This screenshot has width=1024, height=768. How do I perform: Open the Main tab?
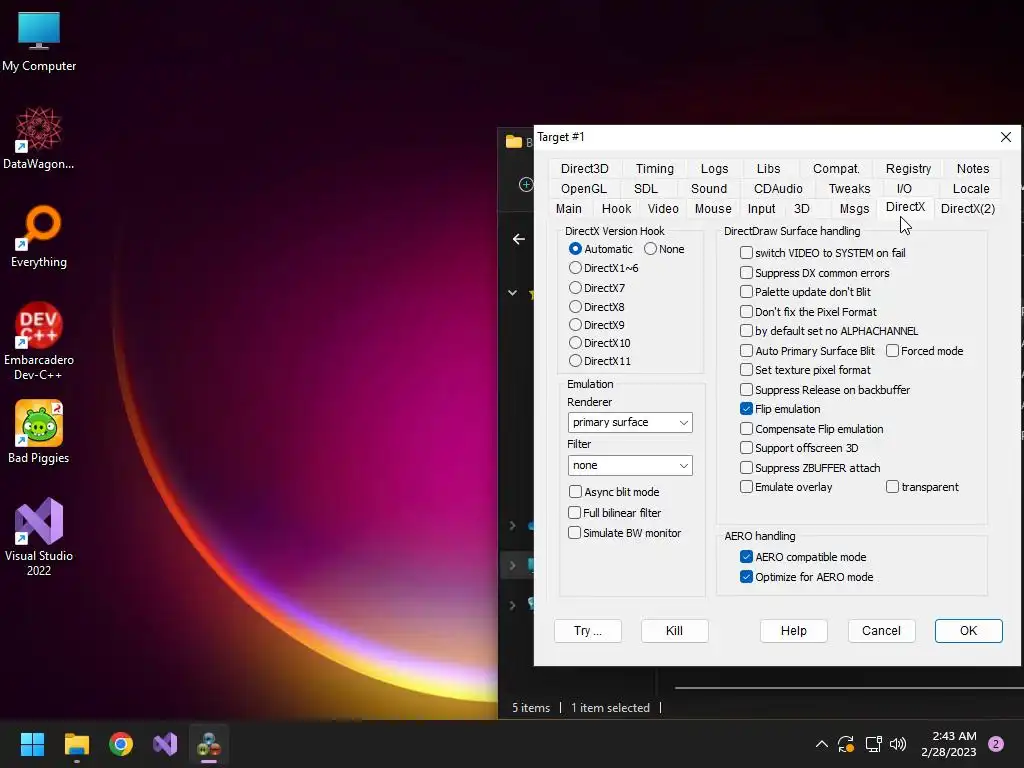[x=569, y=208]
